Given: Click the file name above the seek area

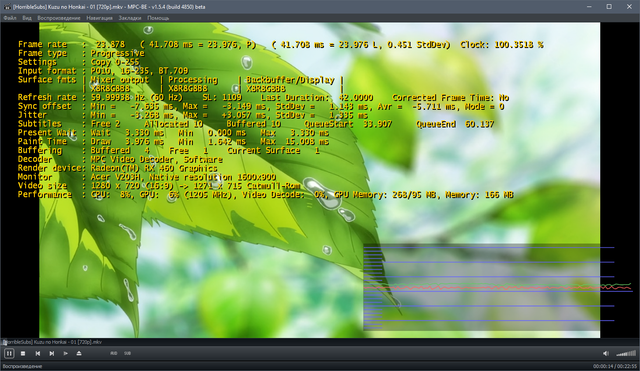Looking at the screenshot, I should click(x=52, y=342).
